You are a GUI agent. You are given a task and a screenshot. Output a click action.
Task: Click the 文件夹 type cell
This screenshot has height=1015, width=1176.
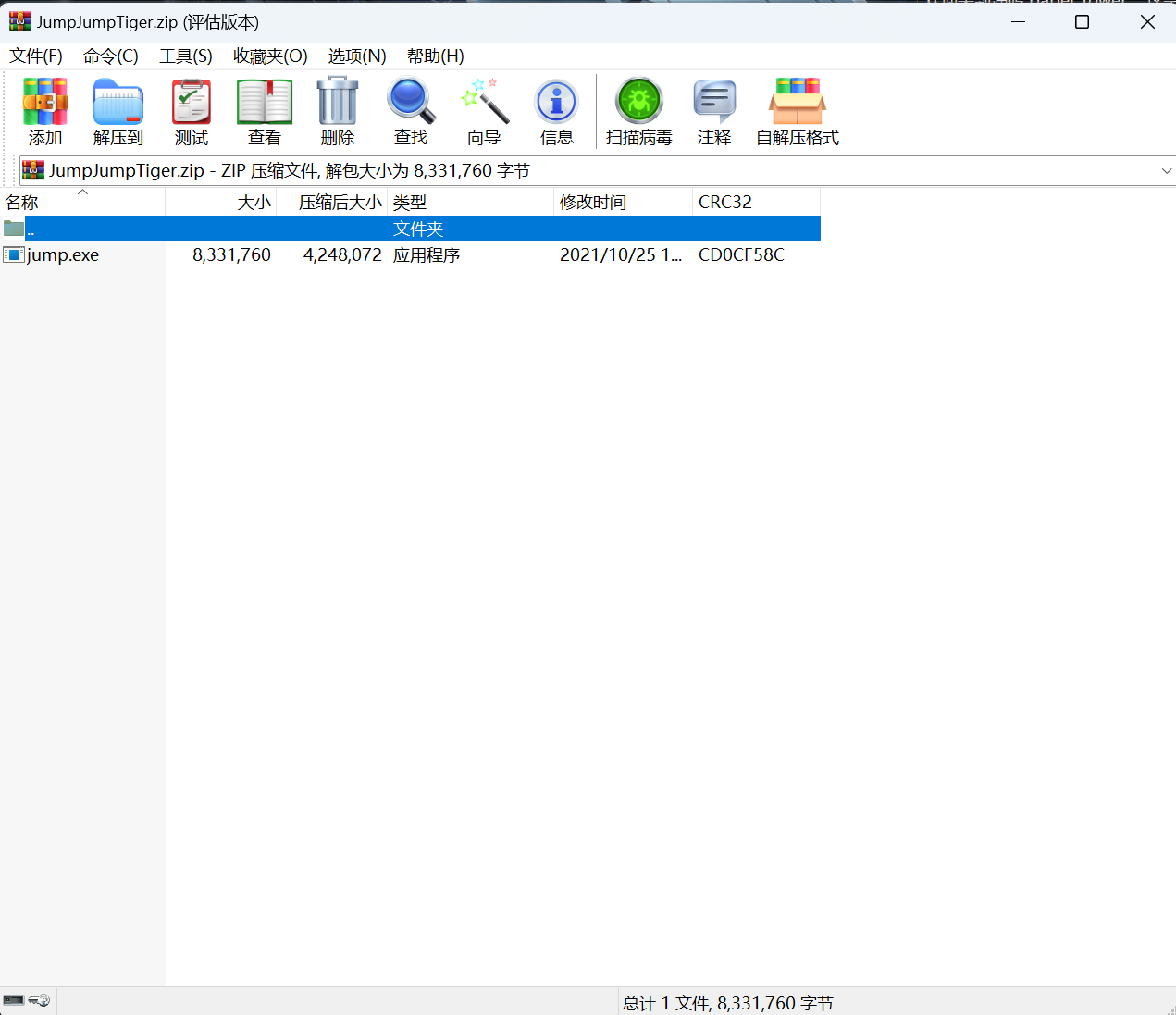pos(418,229)
